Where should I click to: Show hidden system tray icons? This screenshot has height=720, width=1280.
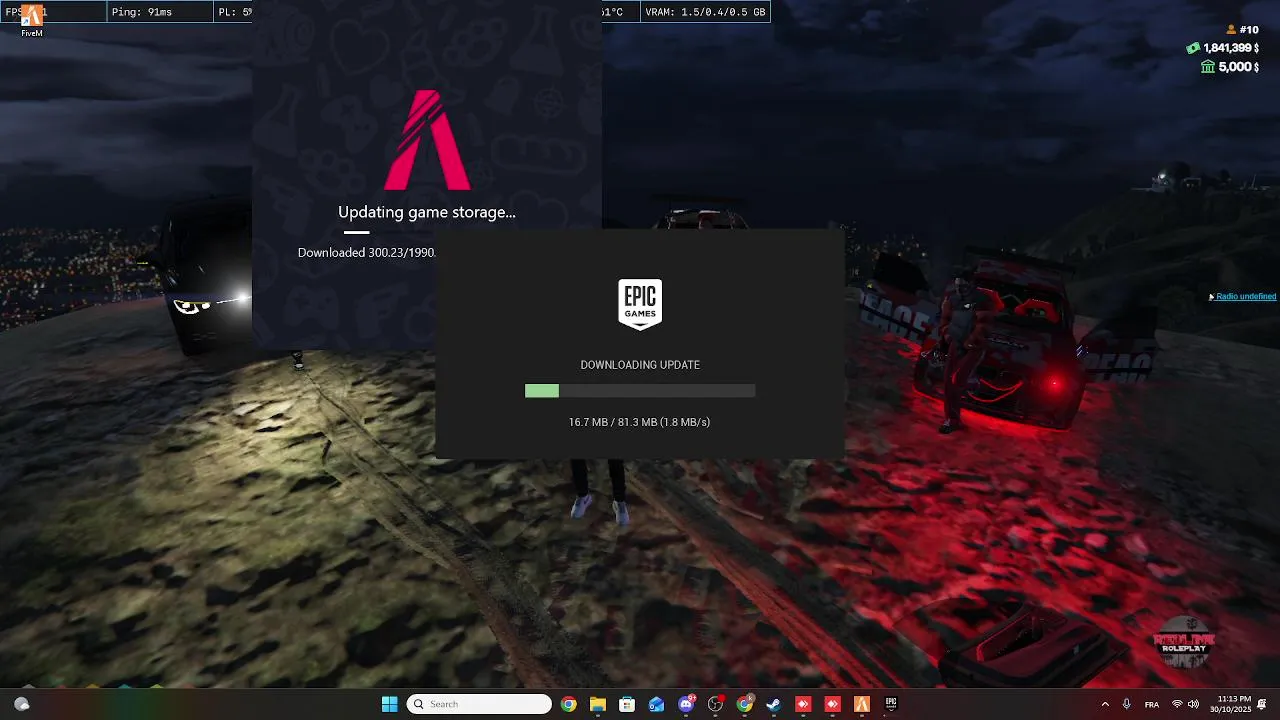tap(1105, 704)
